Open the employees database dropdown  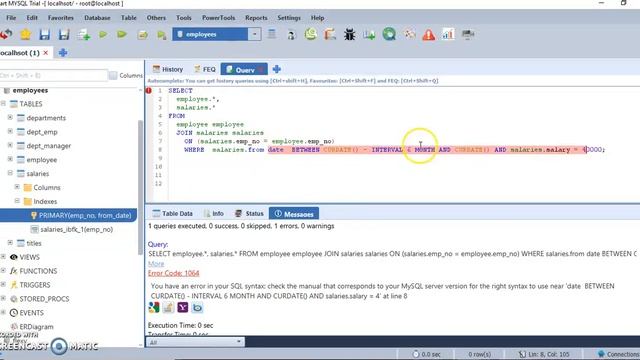point(254,34)
